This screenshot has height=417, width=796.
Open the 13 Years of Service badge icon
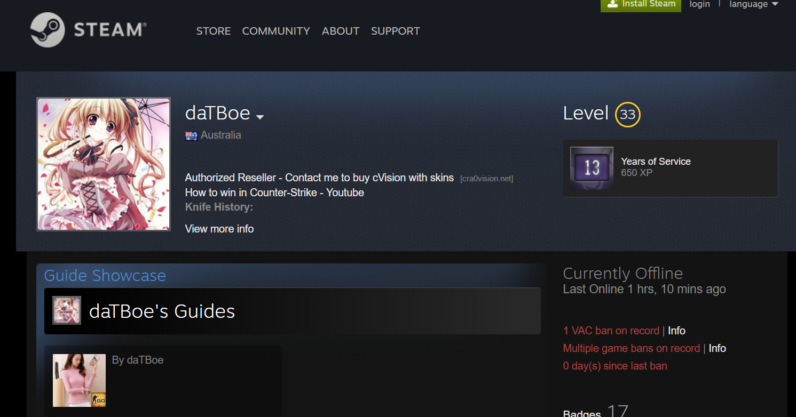590,167
